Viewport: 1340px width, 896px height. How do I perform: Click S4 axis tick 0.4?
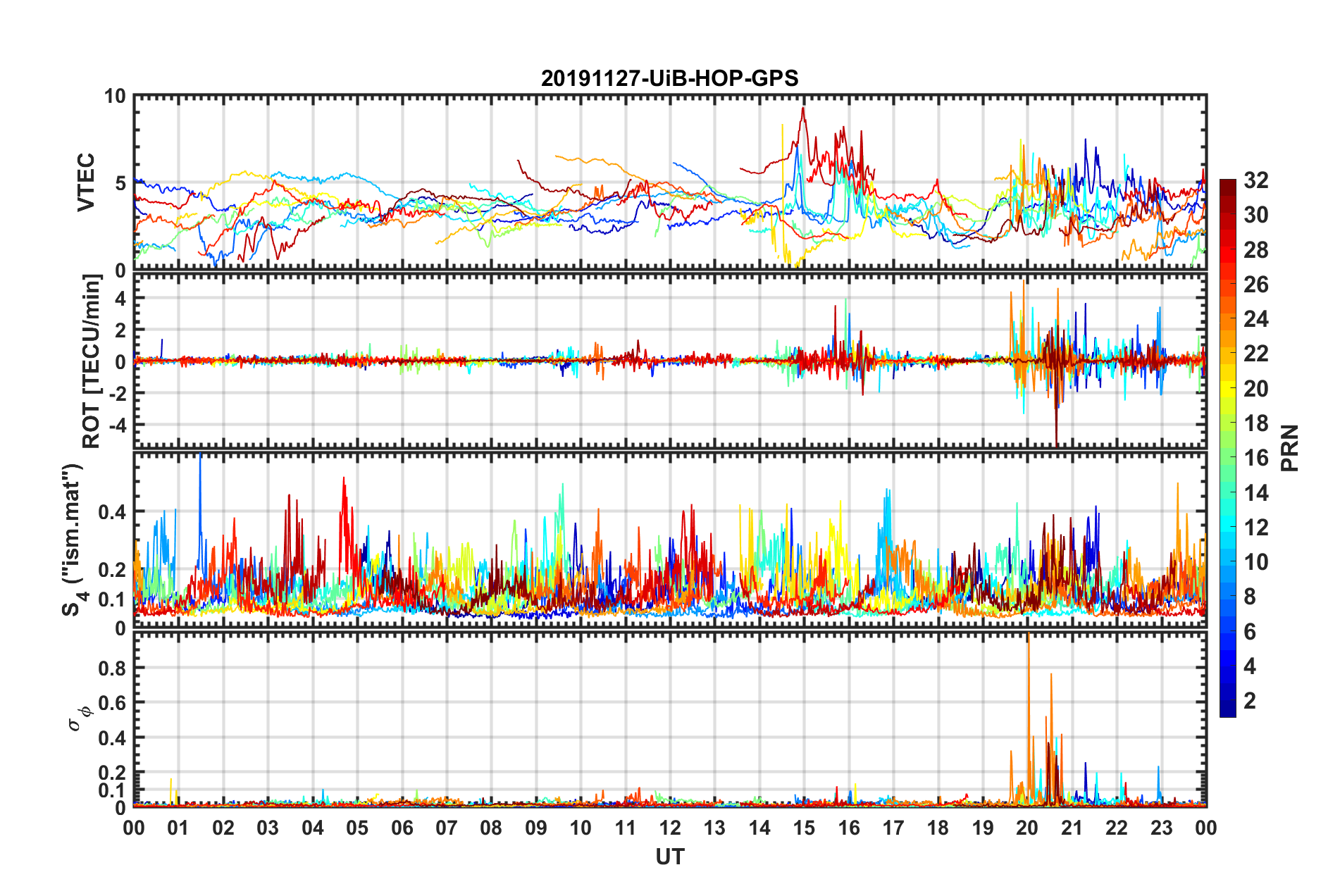[x=113, y=512]
